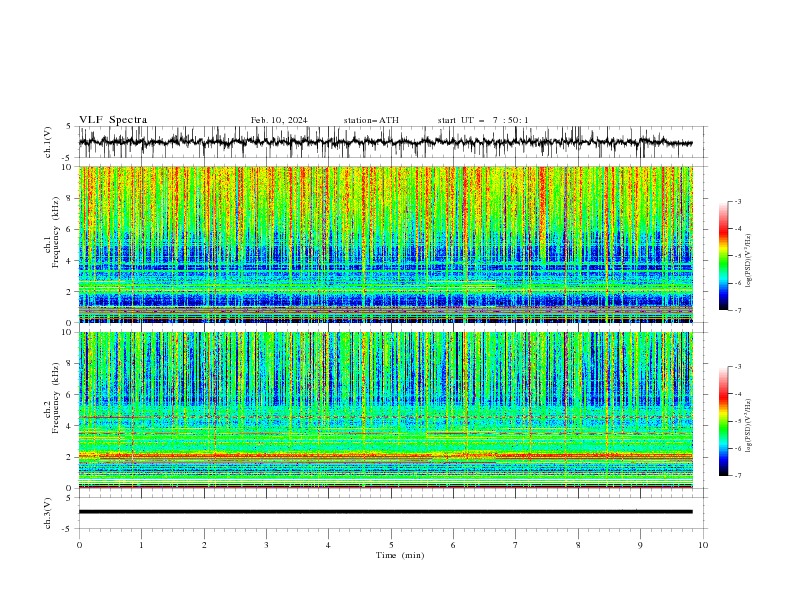Click the ch.3 flat waveform trace
792x612 pixels.
386,512
